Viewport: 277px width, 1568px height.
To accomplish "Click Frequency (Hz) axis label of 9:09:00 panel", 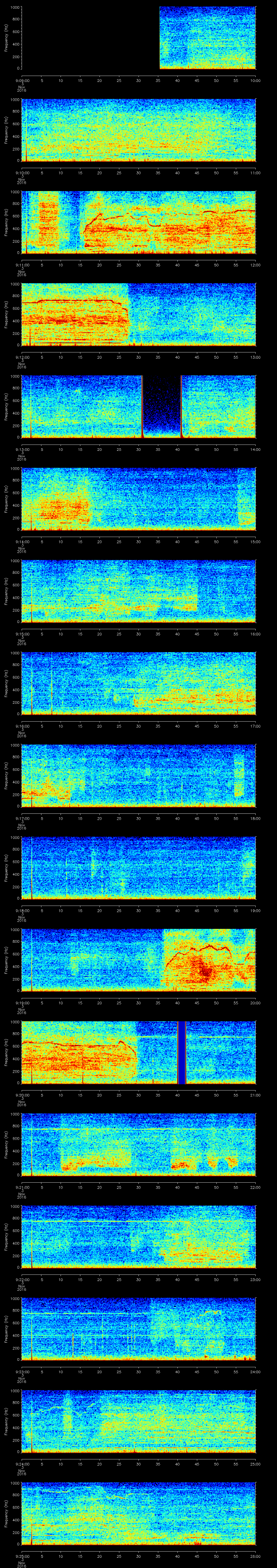I will click(x=6, y=38).
